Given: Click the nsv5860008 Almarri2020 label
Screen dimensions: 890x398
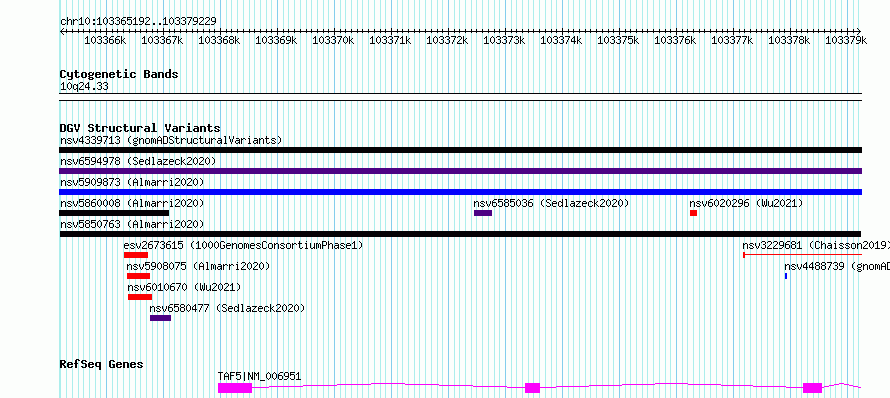Looking at the screenshot, I should click(132, 203).
